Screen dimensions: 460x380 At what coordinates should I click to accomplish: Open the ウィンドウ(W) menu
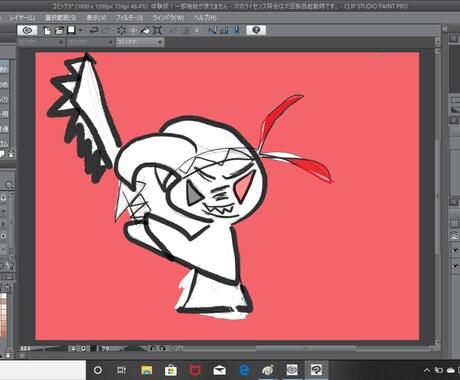coord(168,18)
